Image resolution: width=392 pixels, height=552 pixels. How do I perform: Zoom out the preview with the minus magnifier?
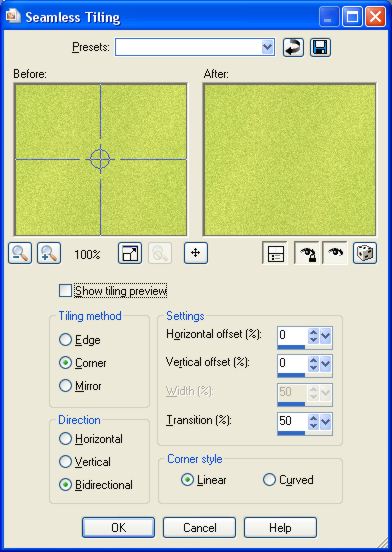pyautogui.click(x=20, y=253)
